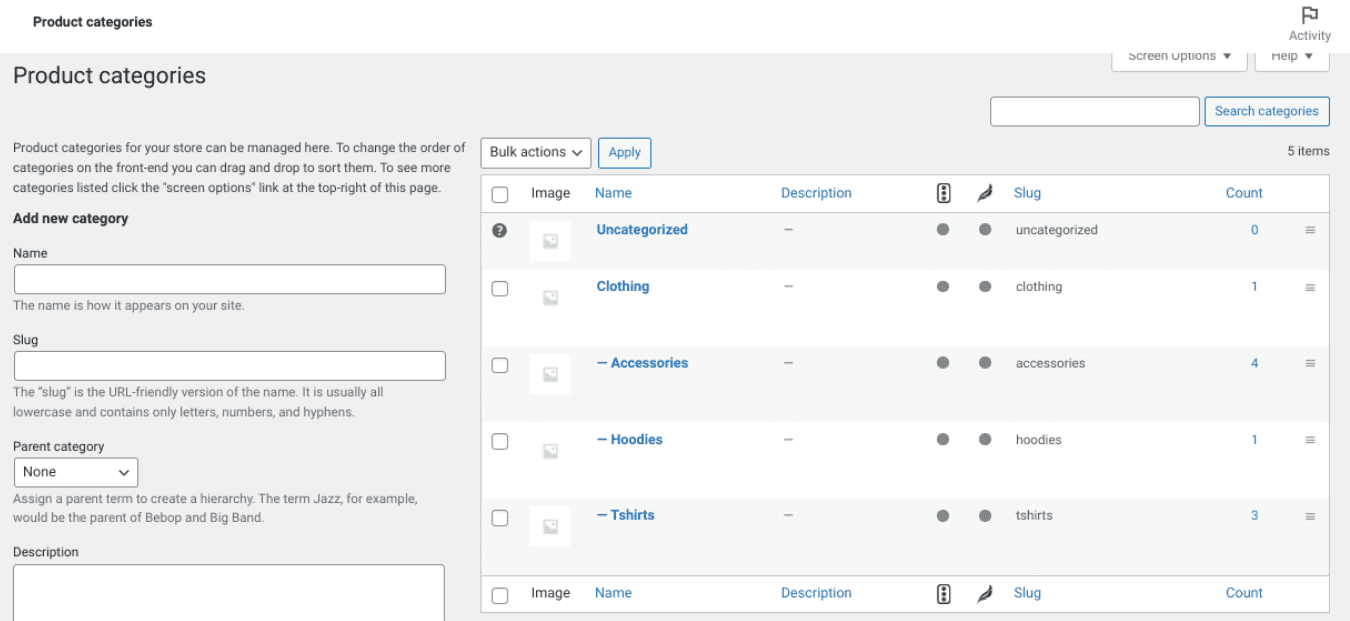Viewport: 1350px width, 621px height.
Task: Click the image placeholder thumbnail for Hoodies
Action: pos(549,450)
